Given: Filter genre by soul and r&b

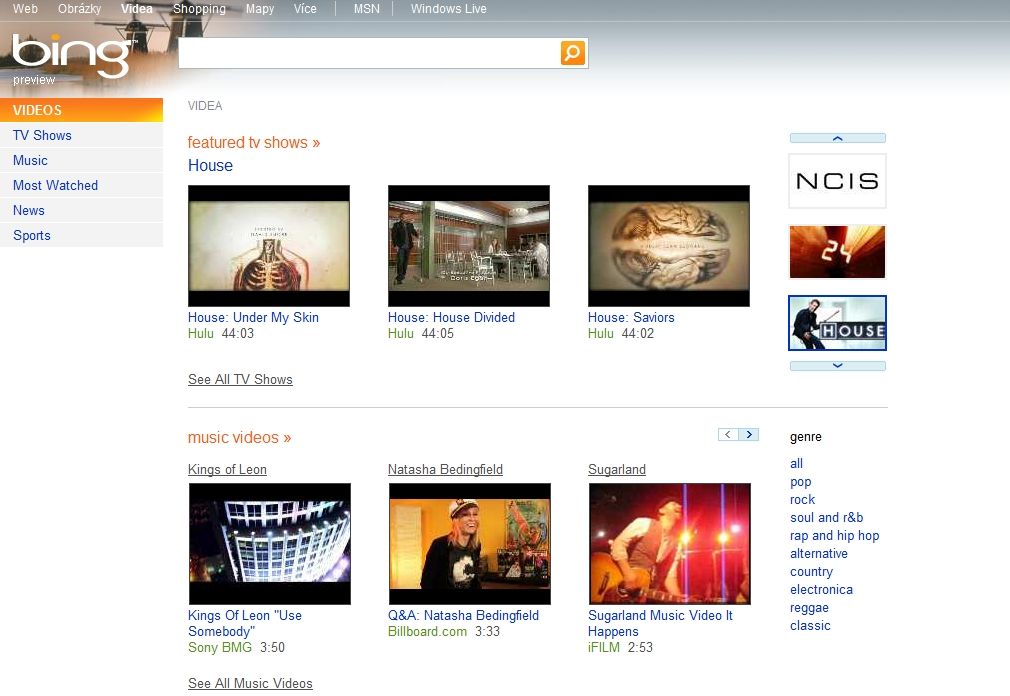Looking at the screenshot, I should click(826, 518).
